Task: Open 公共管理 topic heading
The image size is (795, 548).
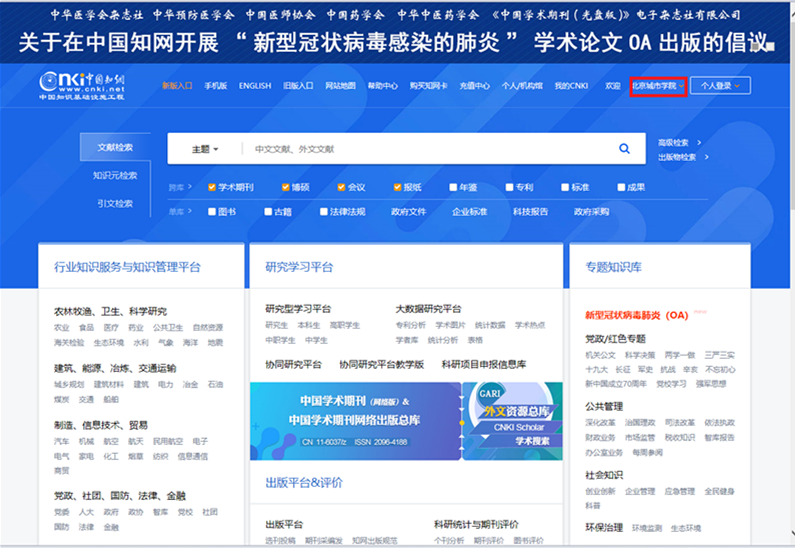Action: [604, 406]
